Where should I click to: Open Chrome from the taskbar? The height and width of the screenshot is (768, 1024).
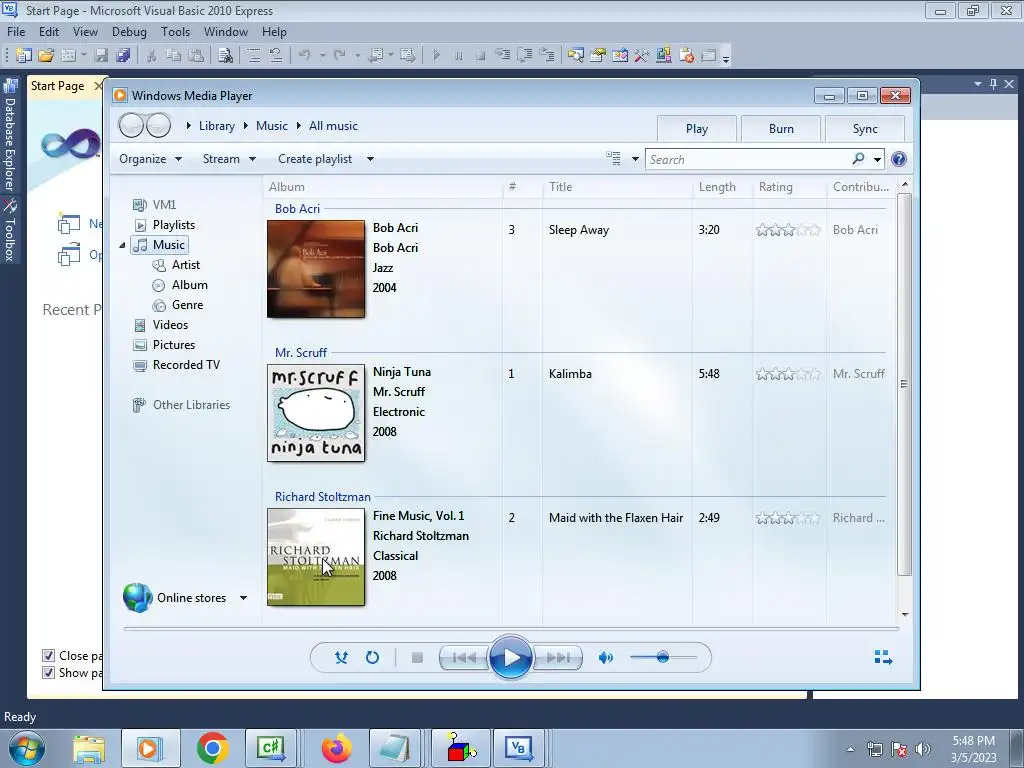click(212, 748)
